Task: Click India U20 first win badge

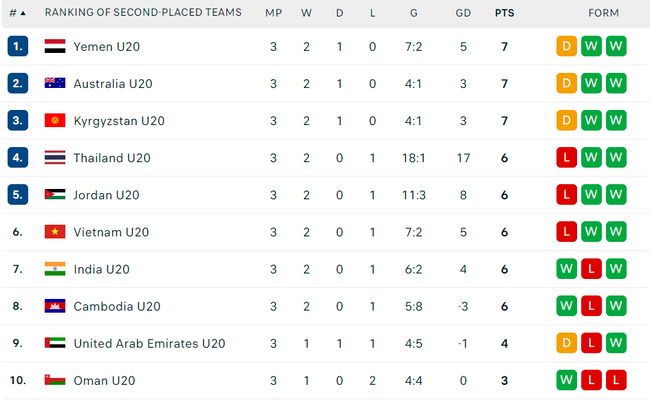Action: click(x=567, y=269)
